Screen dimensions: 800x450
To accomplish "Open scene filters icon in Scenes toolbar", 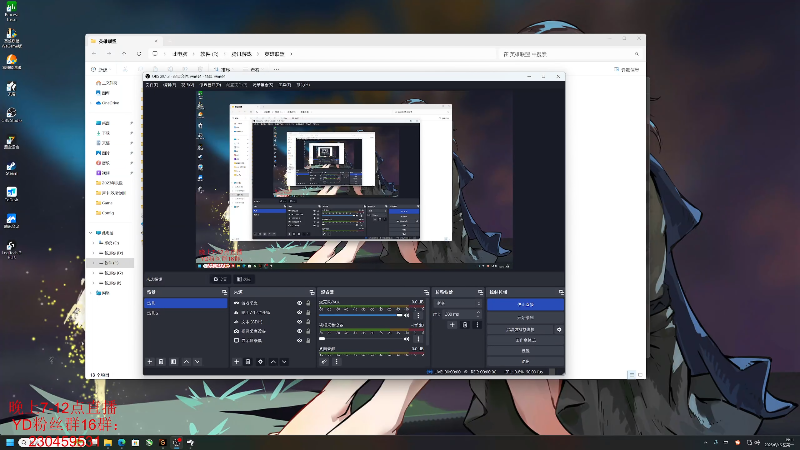I will (173, 362).
